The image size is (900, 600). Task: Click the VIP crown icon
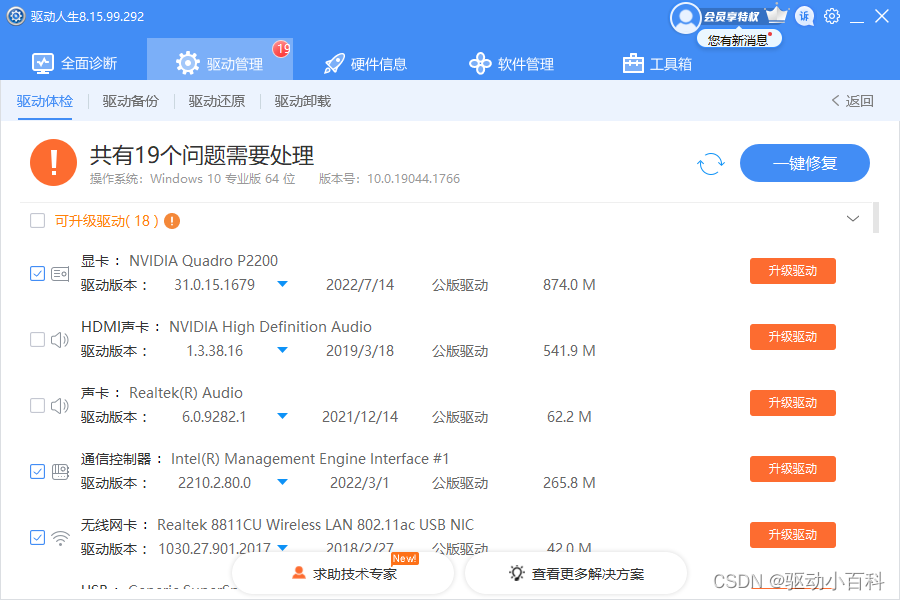(777, 14)
